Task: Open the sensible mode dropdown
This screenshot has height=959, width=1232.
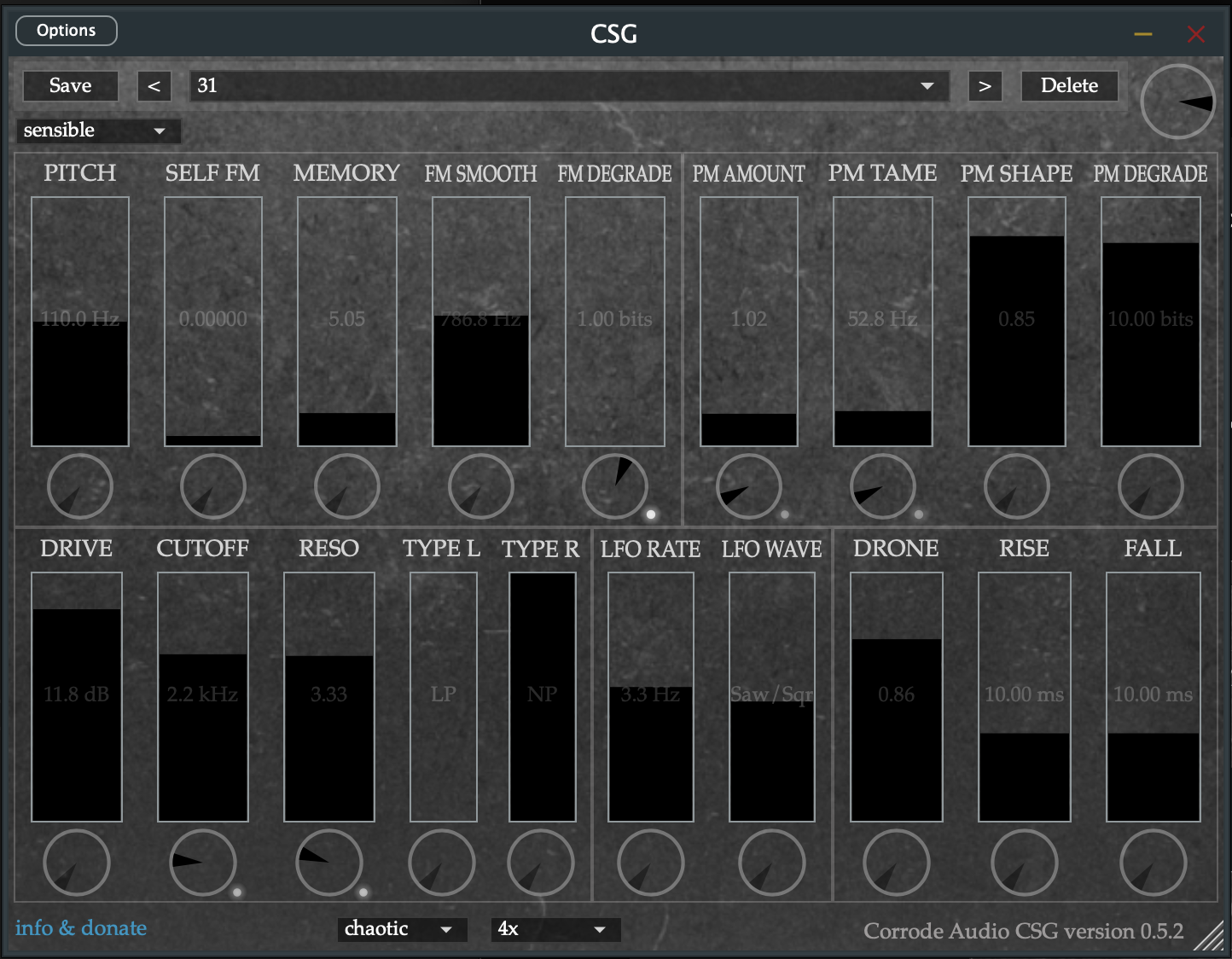Action: (x=97, y=131)
